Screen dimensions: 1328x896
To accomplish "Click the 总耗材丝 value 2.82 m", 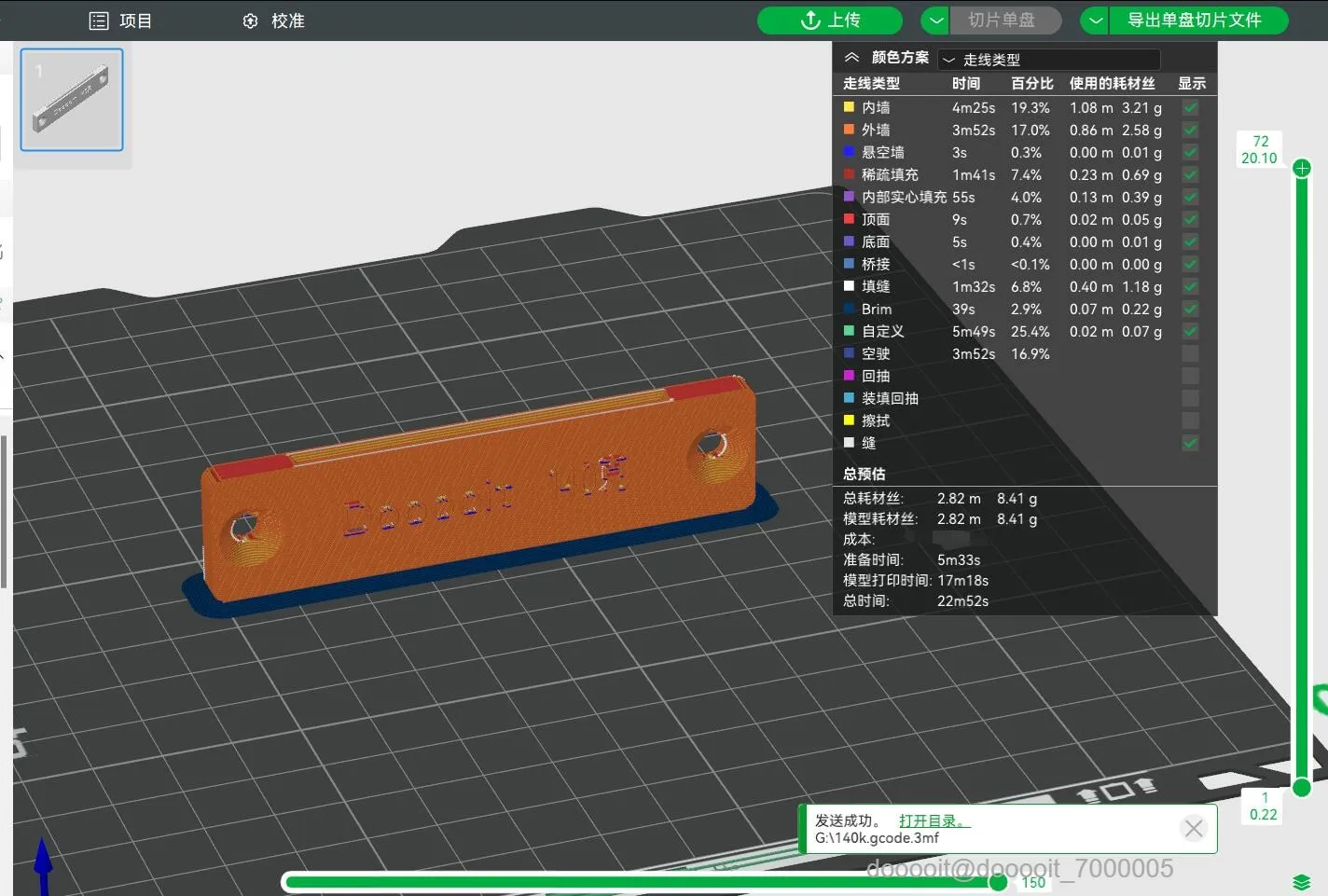I will point(959,499).
